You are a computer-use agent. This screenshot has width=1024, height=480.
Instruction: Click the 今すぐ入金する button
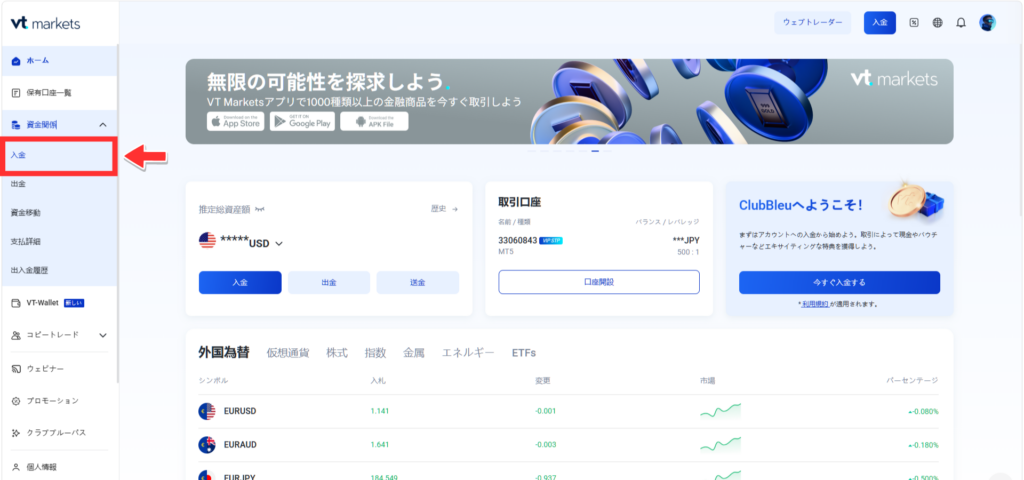tap(839, 283)
